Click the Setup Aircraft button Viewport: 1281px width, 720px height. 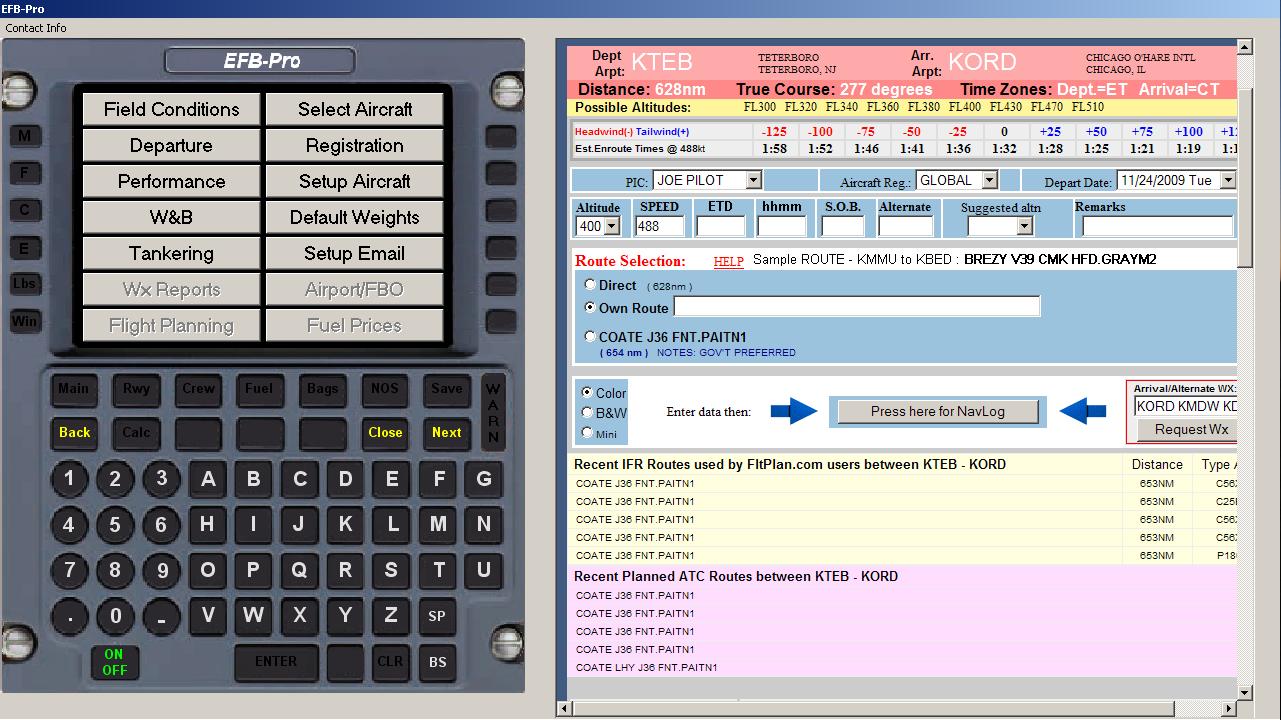(355, 182)
